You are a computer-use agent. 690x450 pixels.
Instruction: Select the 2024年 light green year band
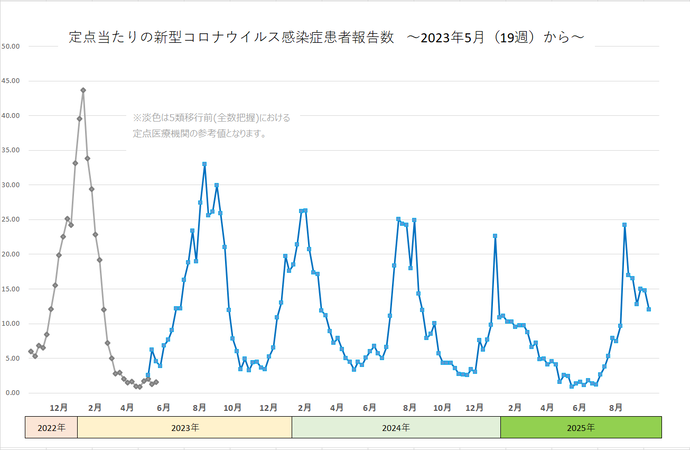pos(396,427)
